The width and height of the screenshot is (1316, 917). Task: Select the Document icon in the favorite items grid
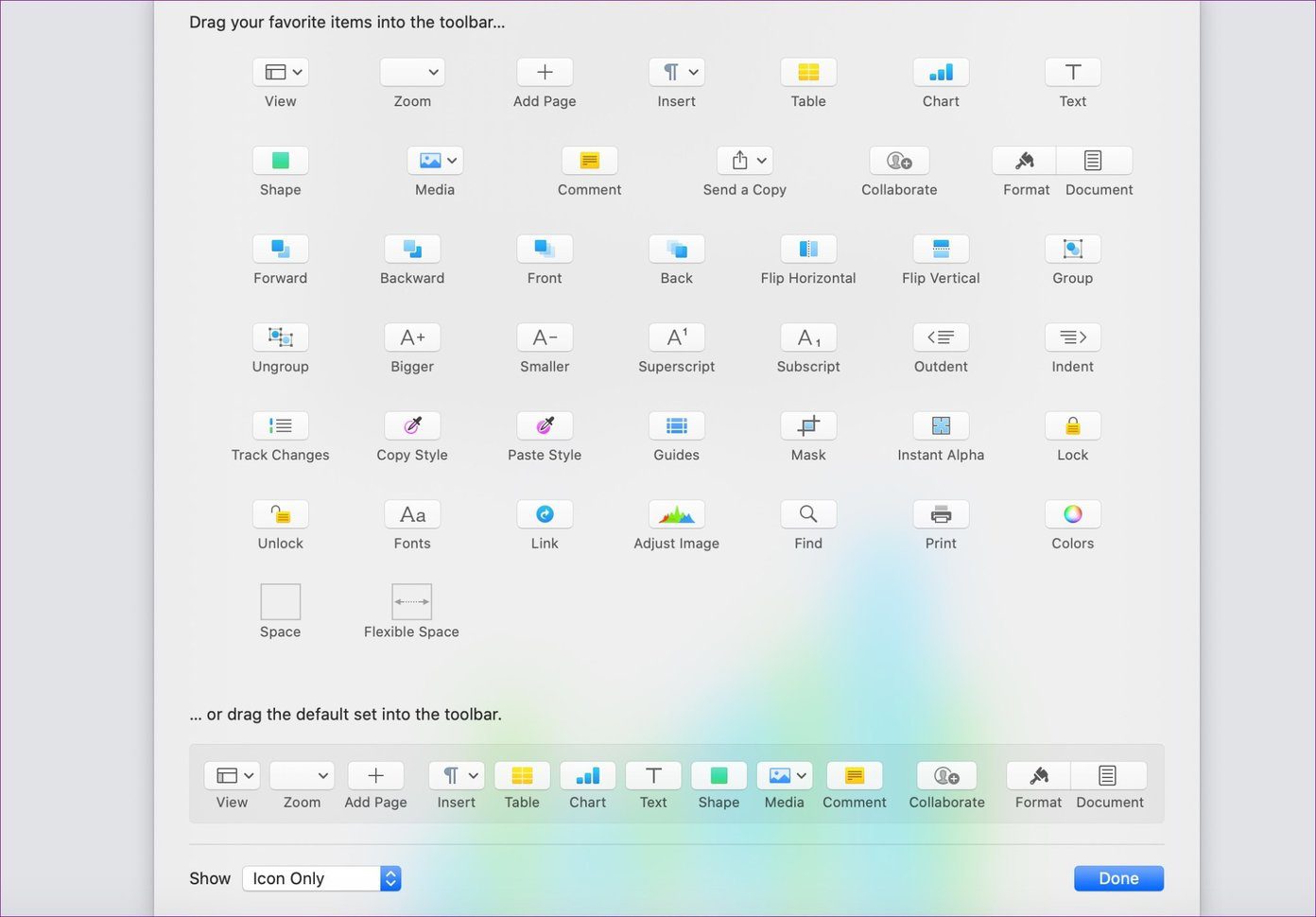pyautogui.click(x=1094, y=161)
